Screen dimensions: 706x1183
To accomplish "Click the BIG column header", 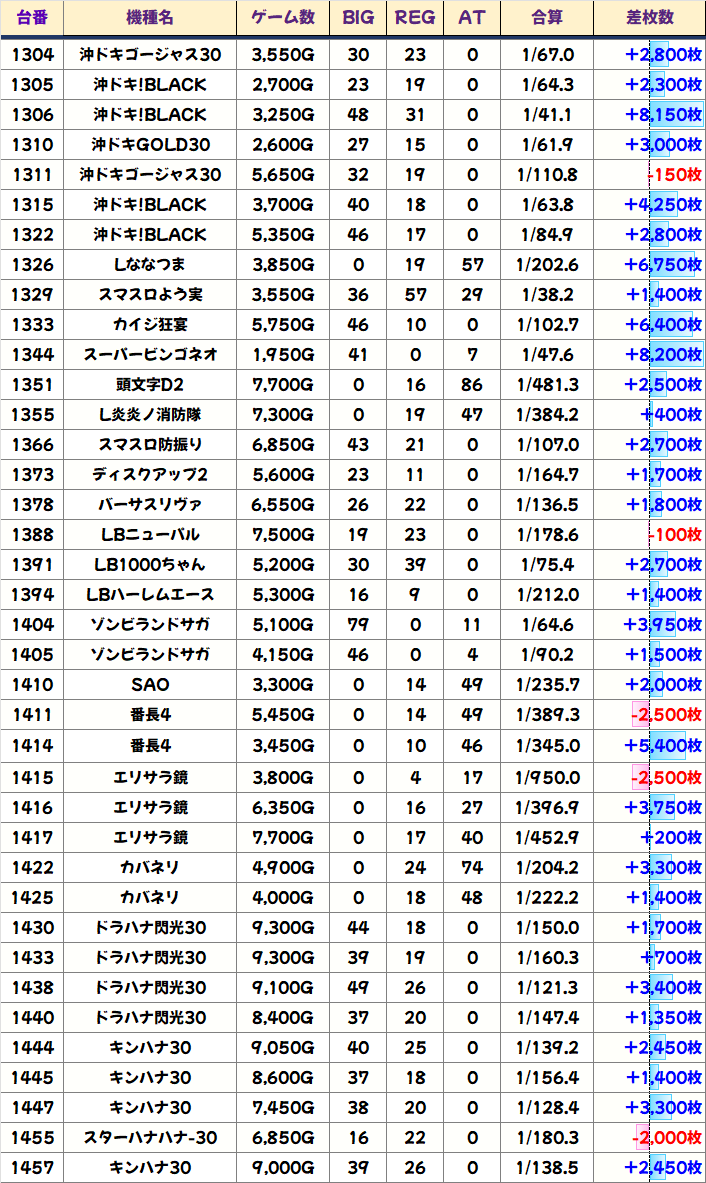I will pos(358,17).
